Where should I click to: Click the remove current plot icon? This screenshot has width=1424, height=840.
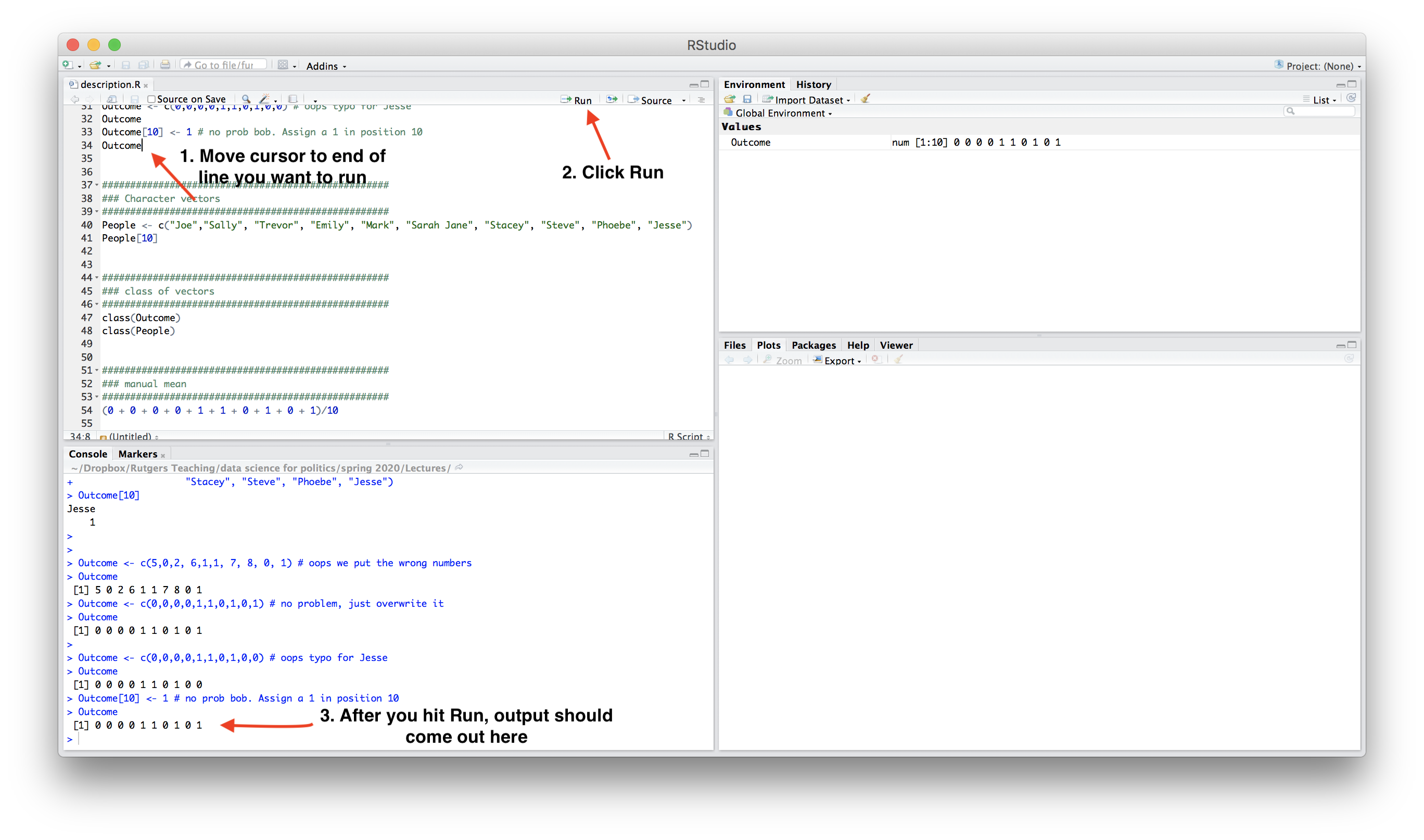876,360
